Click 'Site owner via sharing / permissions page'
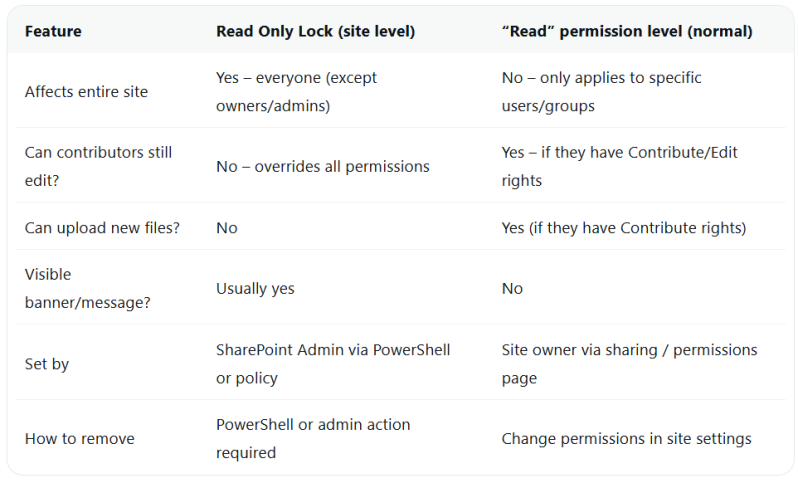Screen dimensions: 798x483 click(x=629, y=364)
